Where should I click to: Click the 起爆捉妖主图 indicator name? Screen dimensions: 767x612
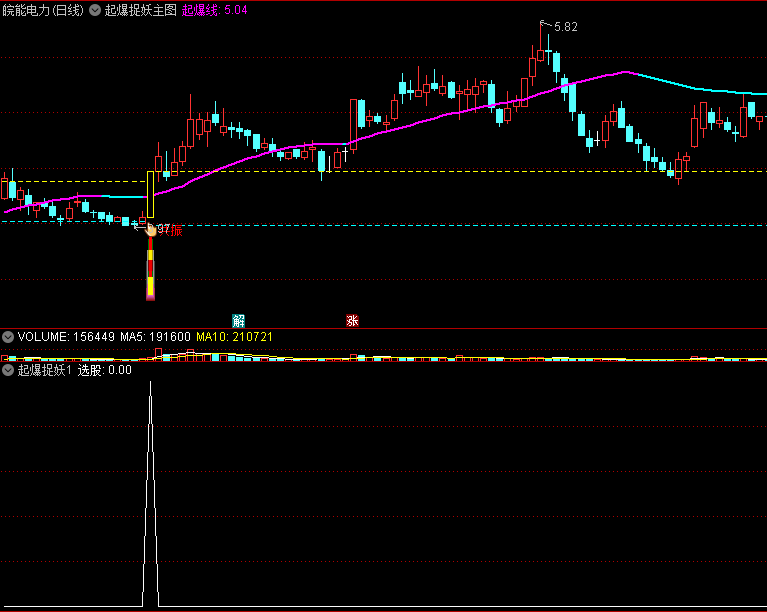point(140,10)
